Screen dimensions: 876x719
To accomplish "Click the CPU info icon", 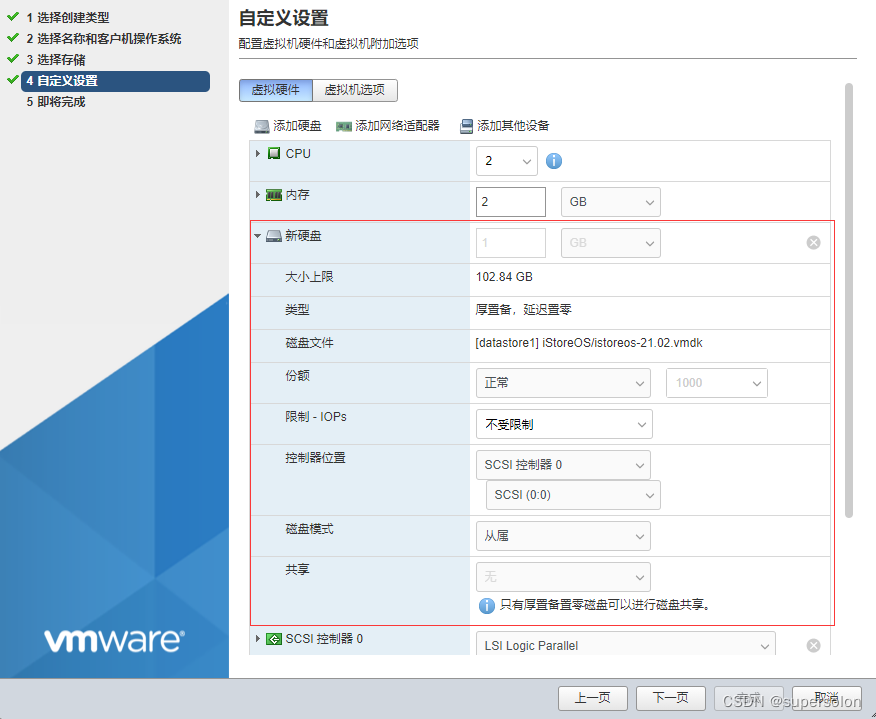I will 554,161.
